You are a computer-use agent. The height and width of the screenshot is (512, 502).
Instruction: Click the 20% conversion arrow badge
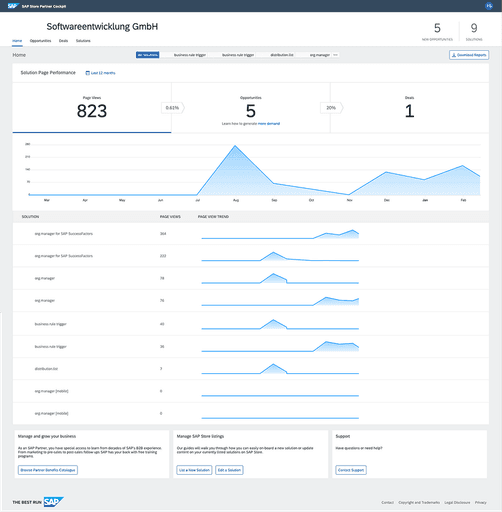pos(331,108)
